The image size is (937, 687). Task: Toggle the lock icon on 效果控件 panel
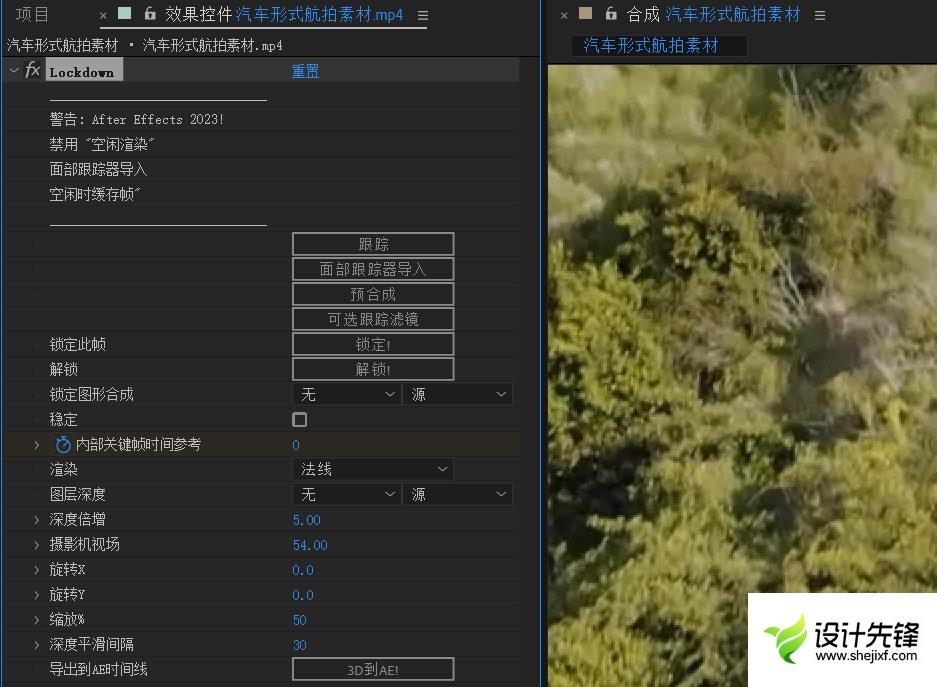pyautogui.click(x=150, y=14)
